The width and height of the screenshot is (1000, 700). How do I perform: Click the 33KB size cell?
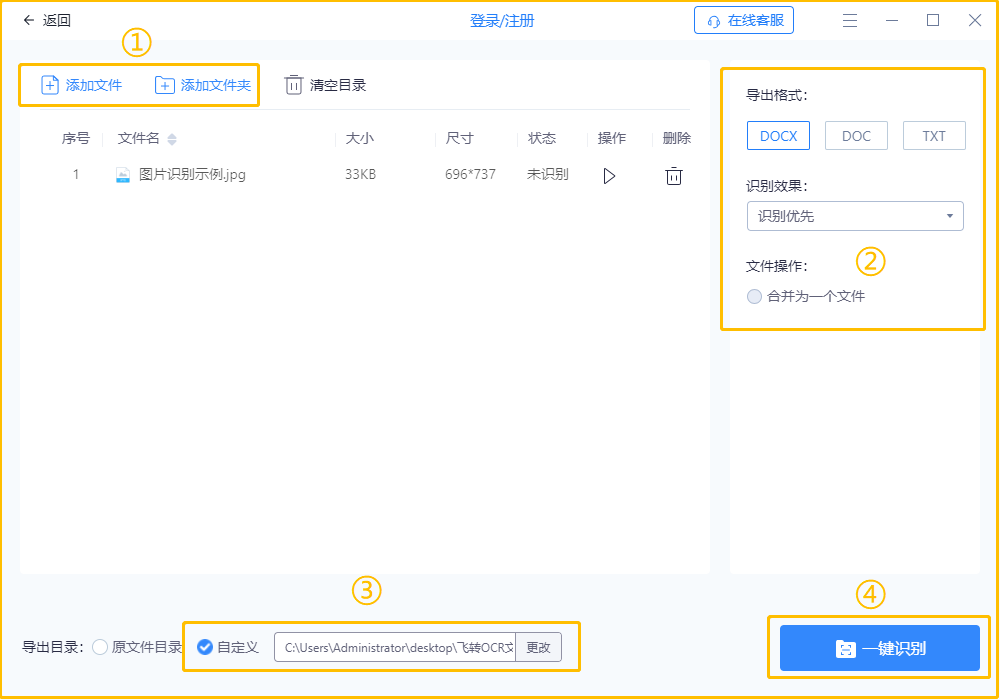click(360, 174)
